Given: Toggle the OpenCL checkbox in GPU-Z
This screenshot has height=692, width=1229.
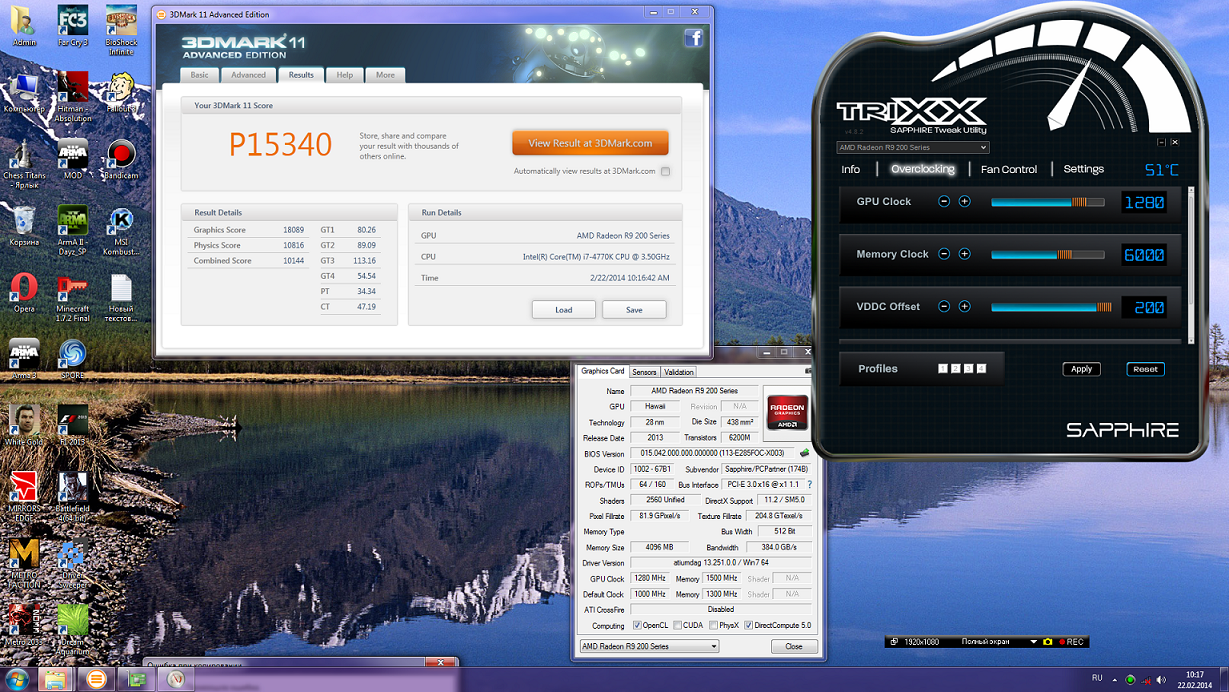Looking at the screenshot, I should (x=637, y=625).
